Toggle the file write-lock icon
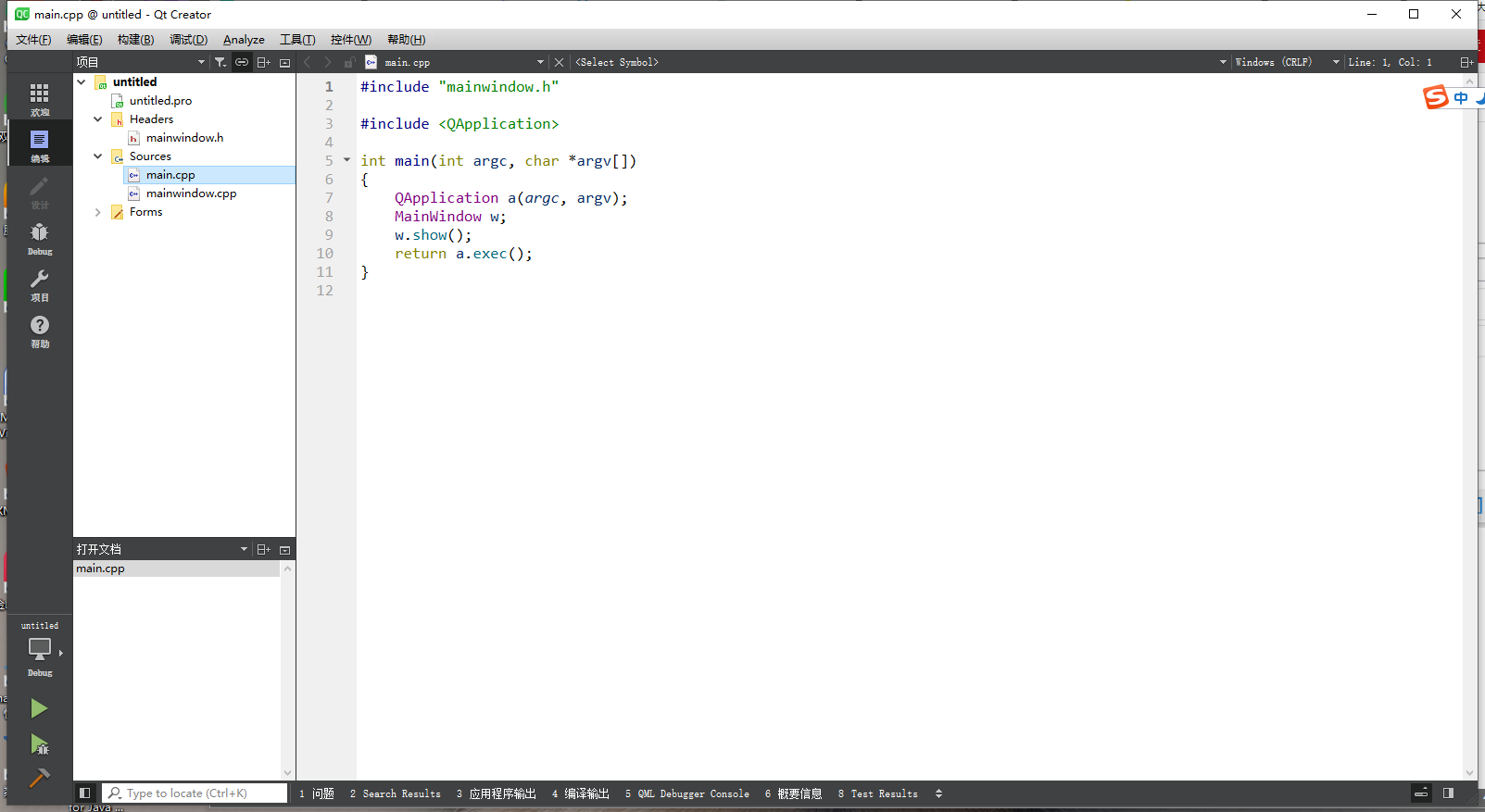 [x=349, y=62]
